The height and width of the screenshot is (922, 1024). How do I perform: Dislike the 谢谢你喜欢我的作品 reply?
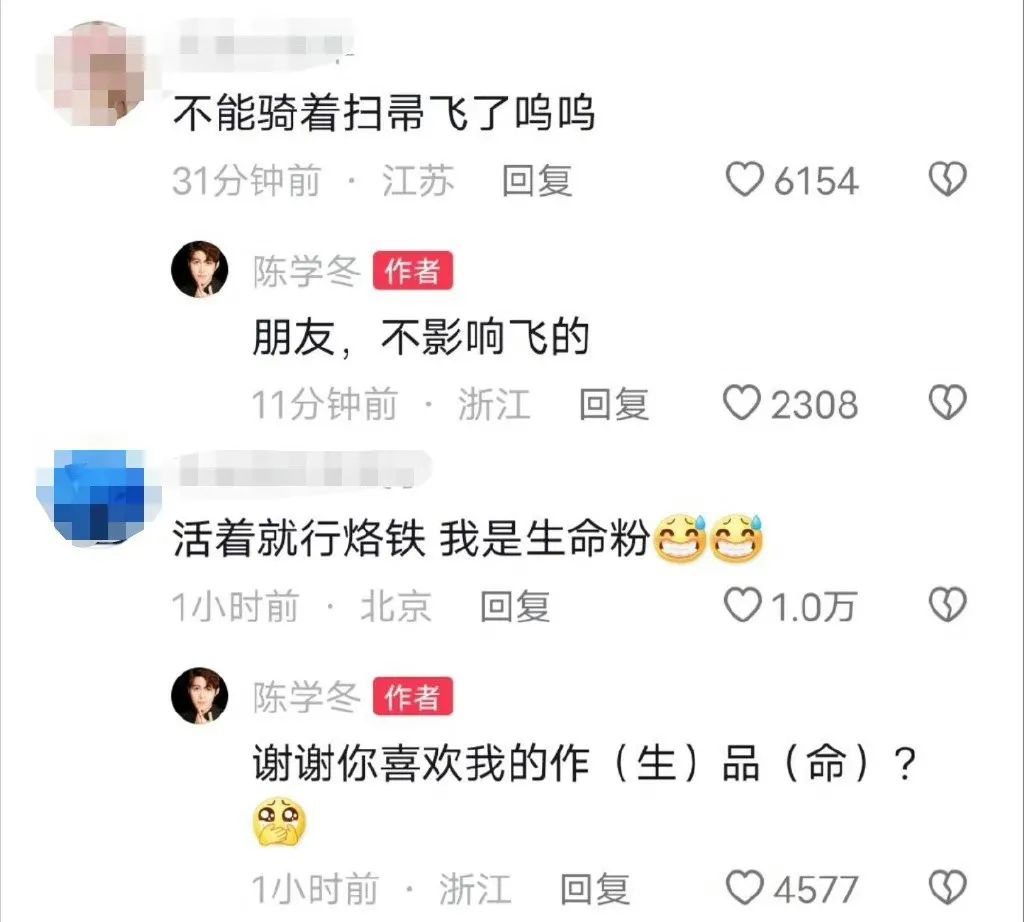948,888
